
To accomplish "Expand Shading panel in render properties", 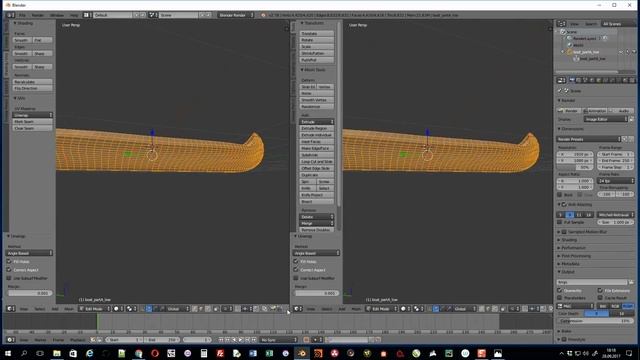I will point(569,240).
